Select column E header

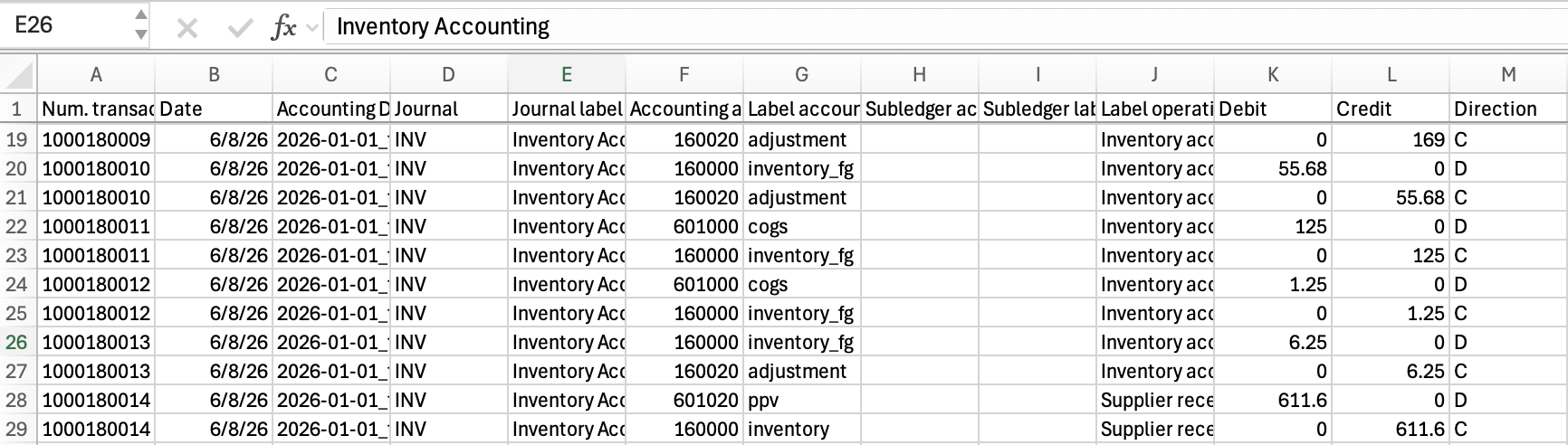coord(567,74)
